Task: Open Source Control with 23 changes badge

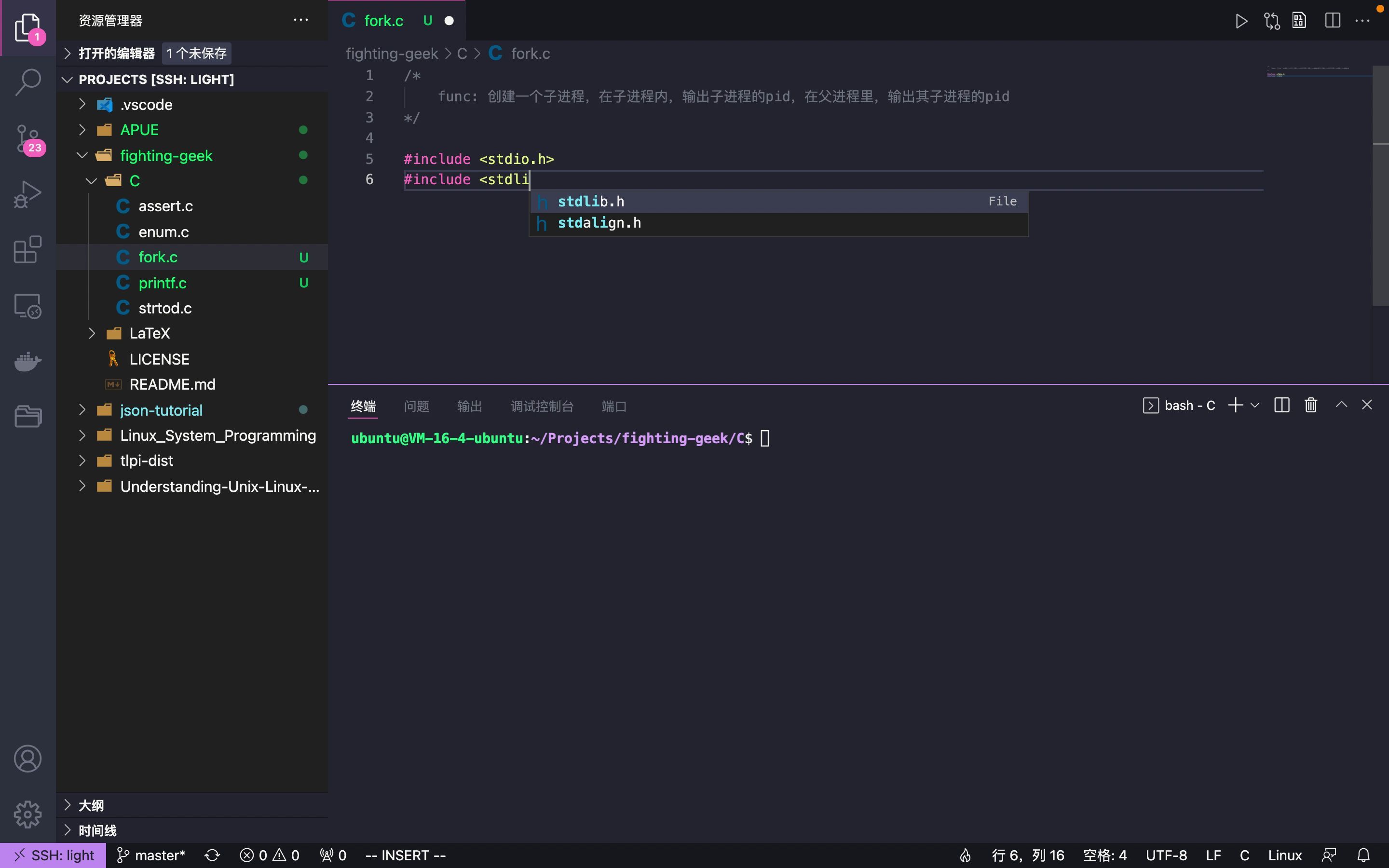Action: (x=27, y=138)
